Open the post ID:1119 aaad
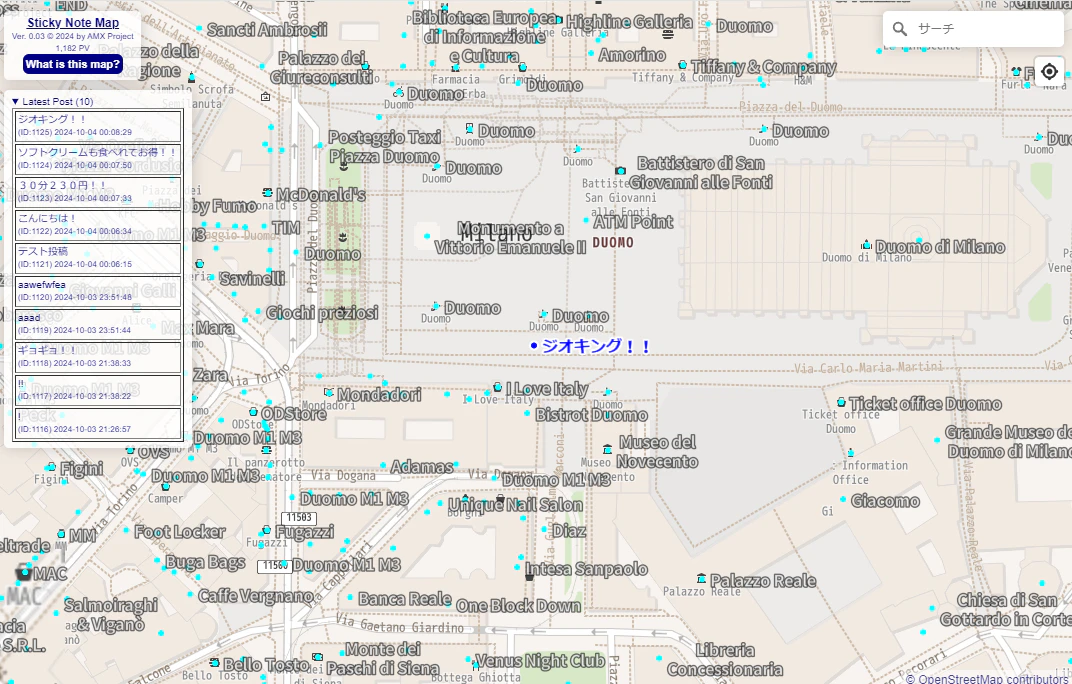This screenshot has width=1072, height=684. 98,324
